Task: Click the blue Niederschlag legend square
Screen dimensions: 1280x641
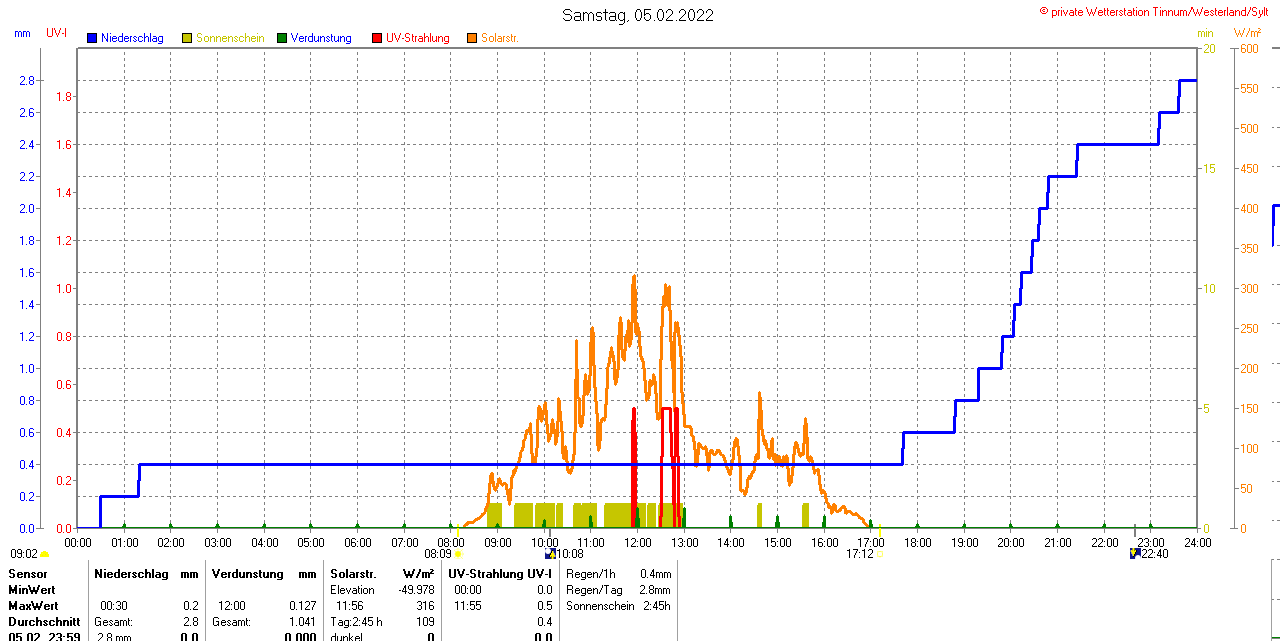Action: (92, 38)
